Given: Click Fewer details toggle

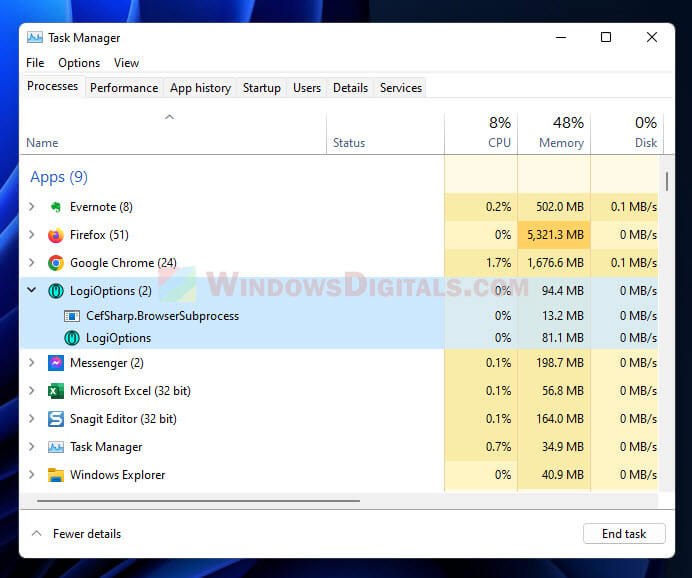Looking at the screenshot, I should coord(76,534).
